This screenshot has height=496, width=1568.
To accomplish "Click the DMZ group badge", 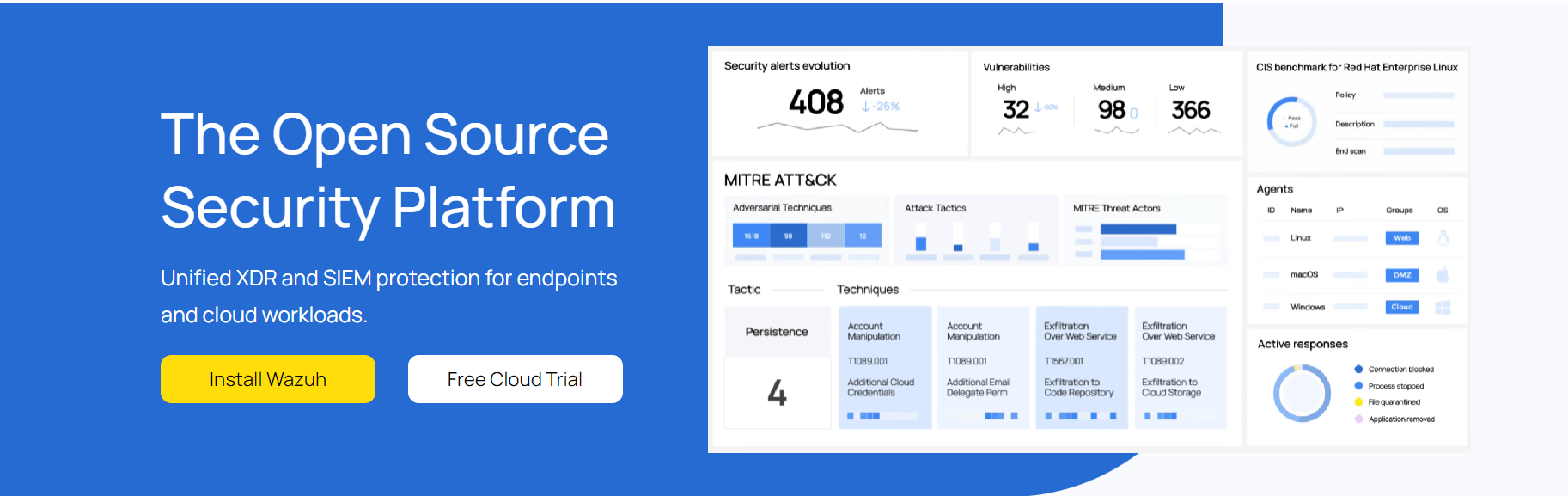I will [x=1402, y=275].
